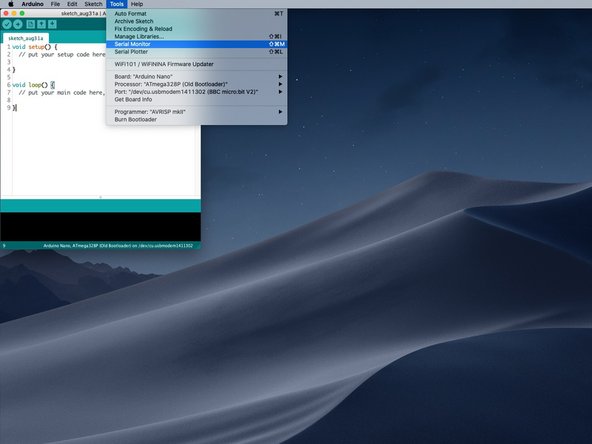Screen dimensions: 592x444
Task: Click the Upload arrow icon
Action: tap(18, 24)
